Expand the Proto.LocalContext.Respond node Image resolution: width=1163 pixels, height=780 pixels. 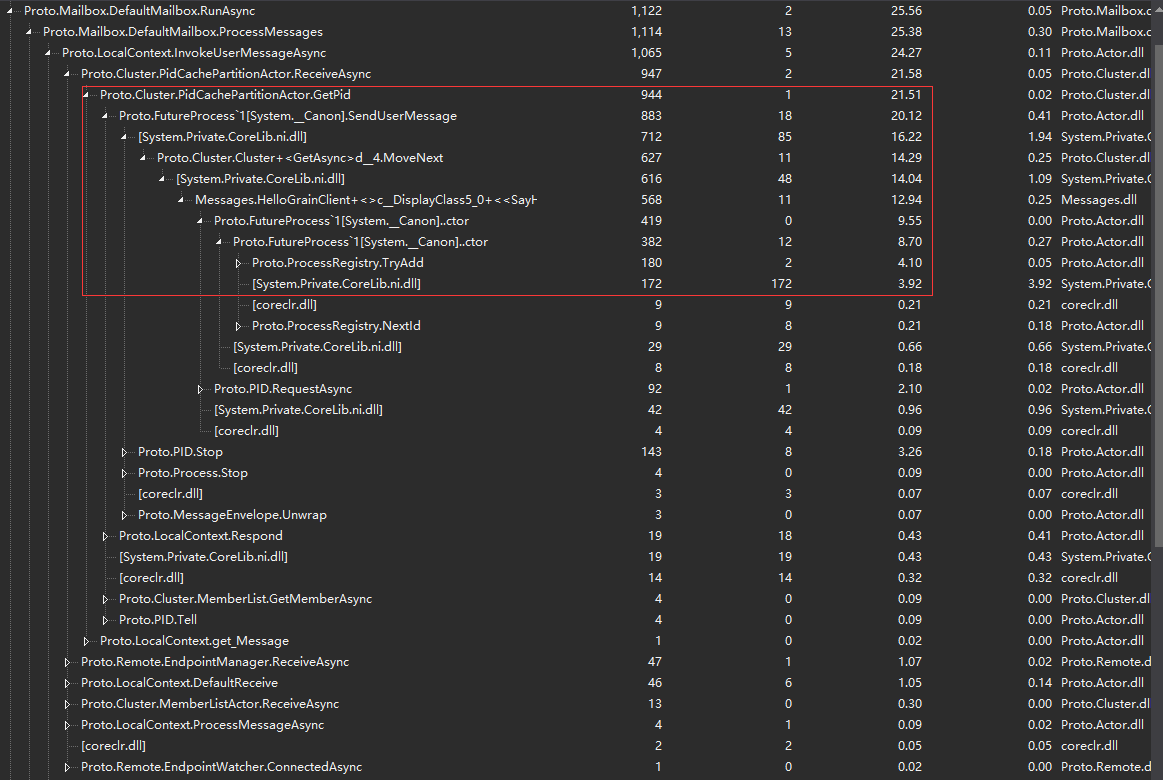tap(104, 535)
